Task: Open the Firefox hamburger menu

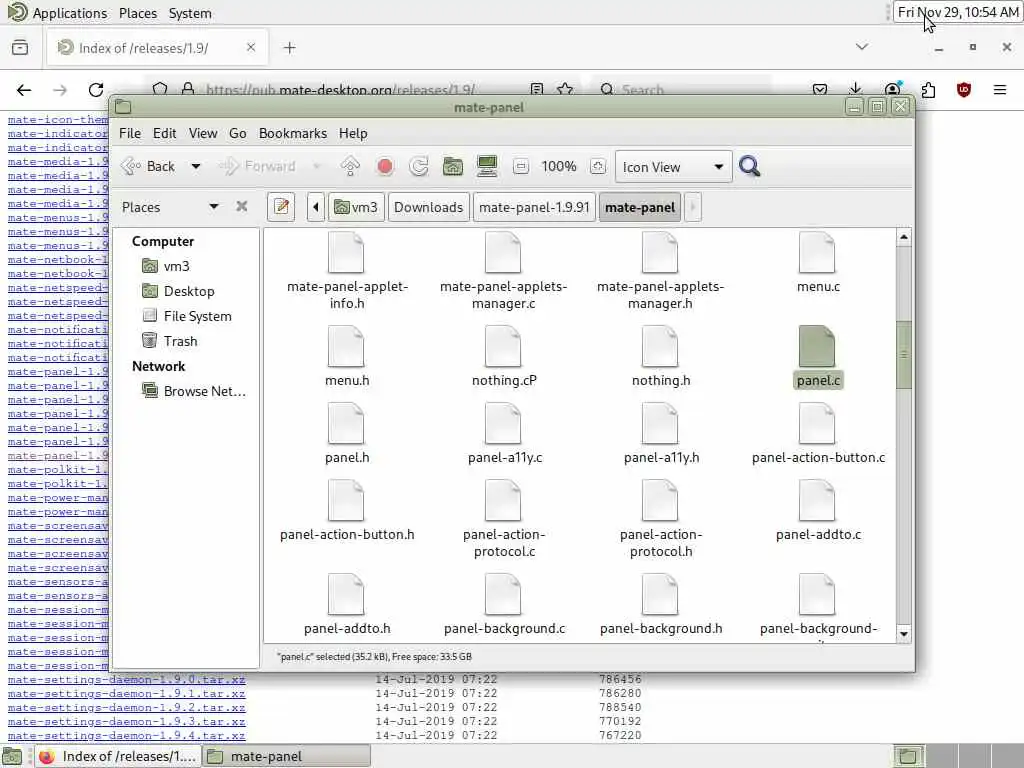Action: 1000,89
